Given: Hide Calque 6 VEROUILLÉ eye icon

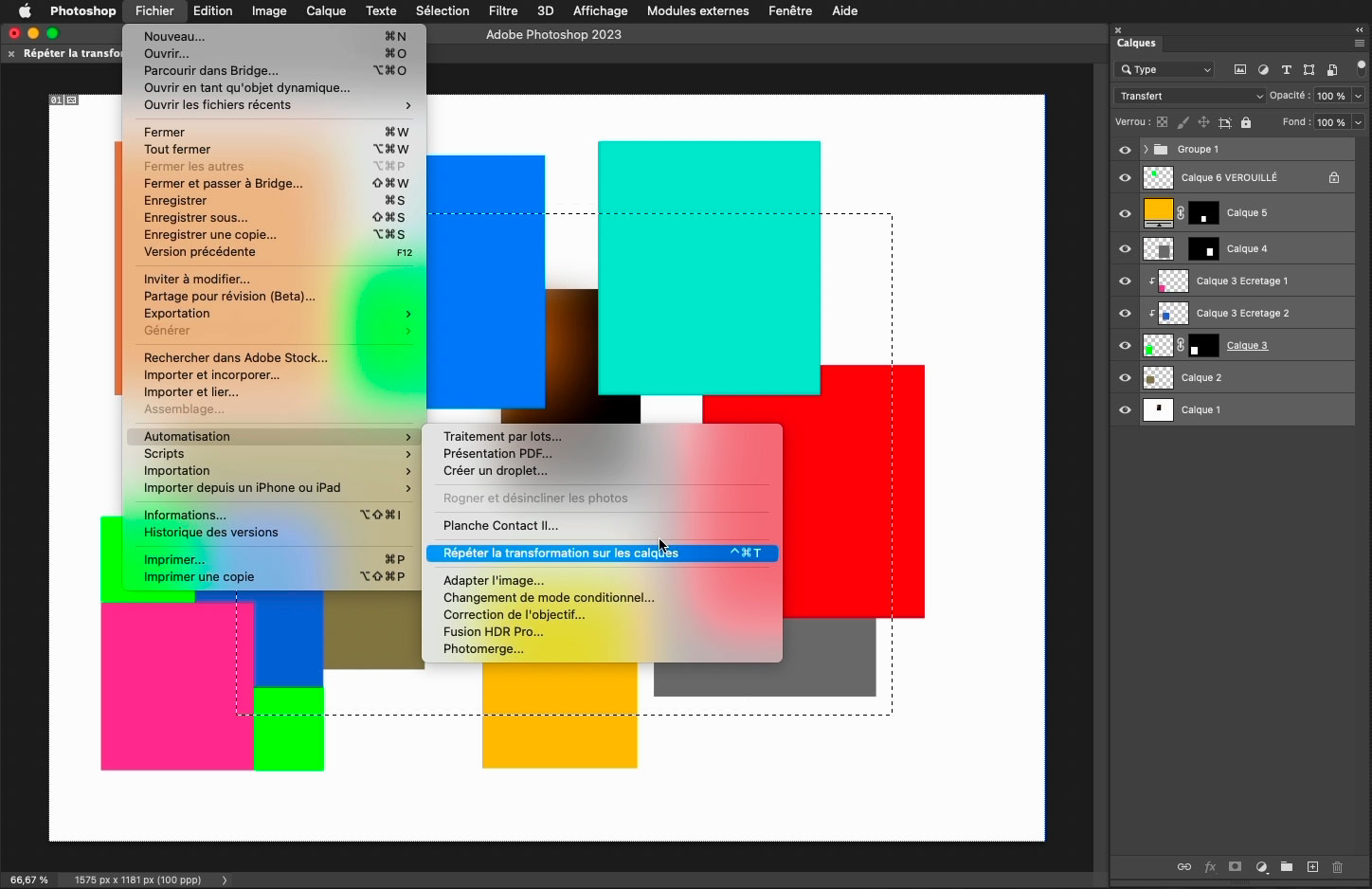Looking at the screenshot, I should pos(1125,177).
